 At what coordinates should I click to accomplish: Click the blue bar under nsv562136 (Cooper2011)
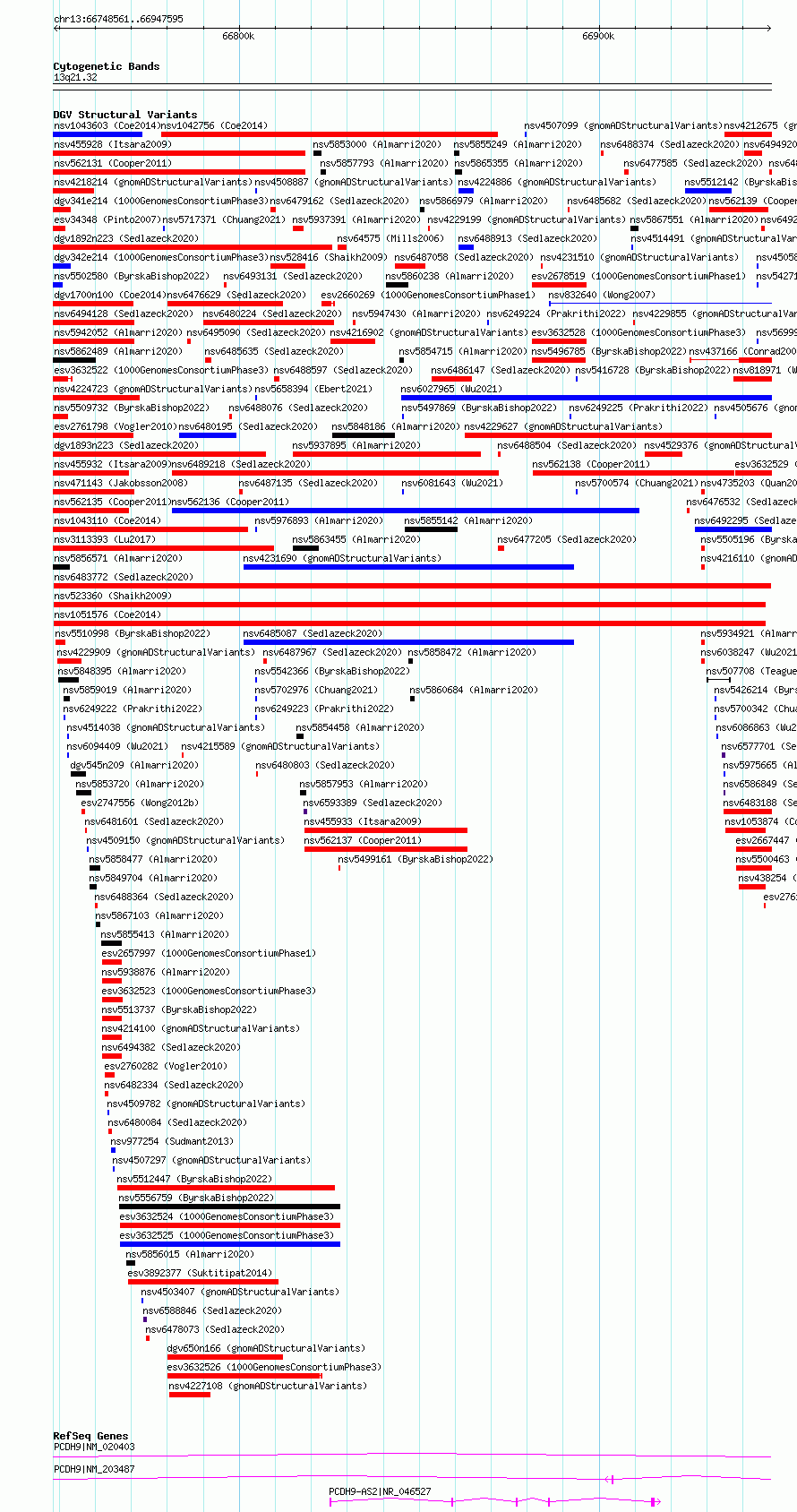pyautogui.click(x=406, y=511)
